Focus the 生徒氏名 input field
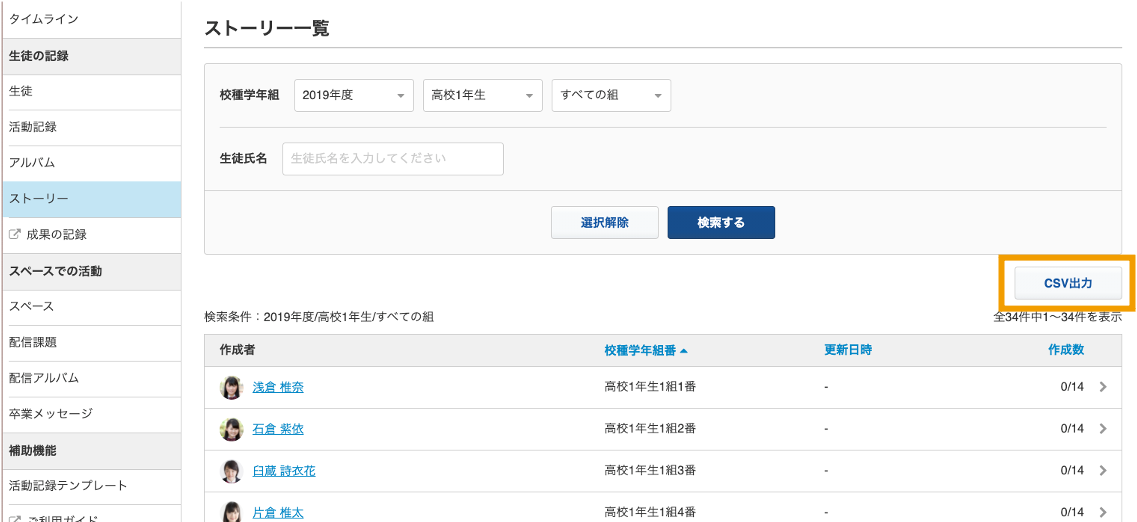 393,159
